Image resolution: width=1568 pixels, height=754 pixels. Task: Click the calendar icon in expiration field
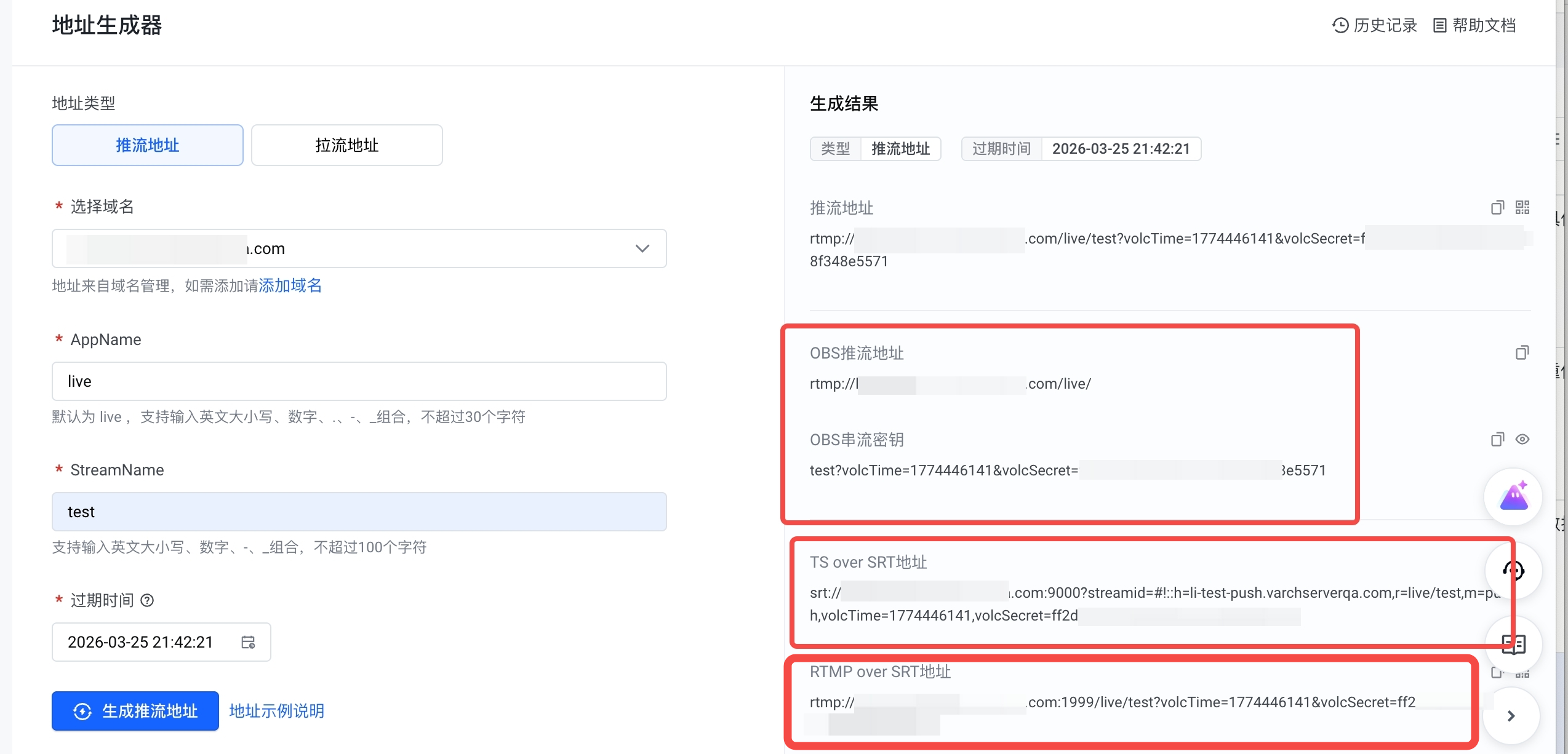click(x=248, y=642)
